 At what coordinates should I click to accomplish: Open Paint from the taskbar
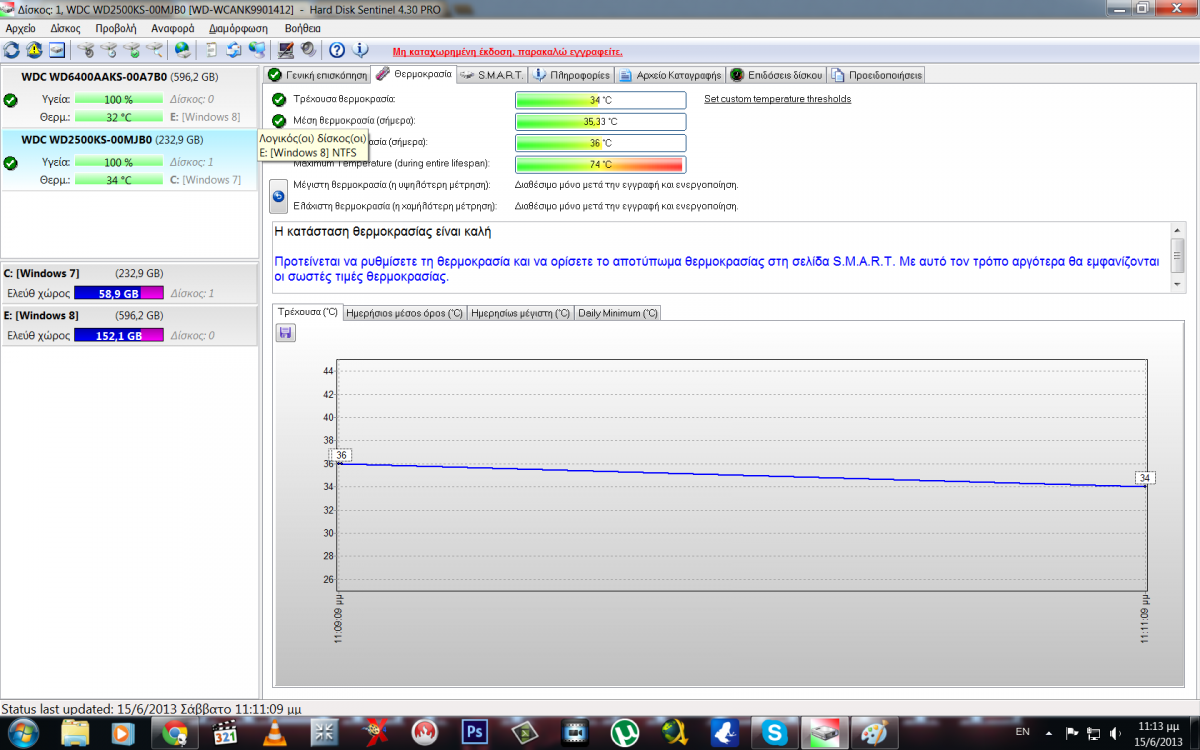[875, 733]
